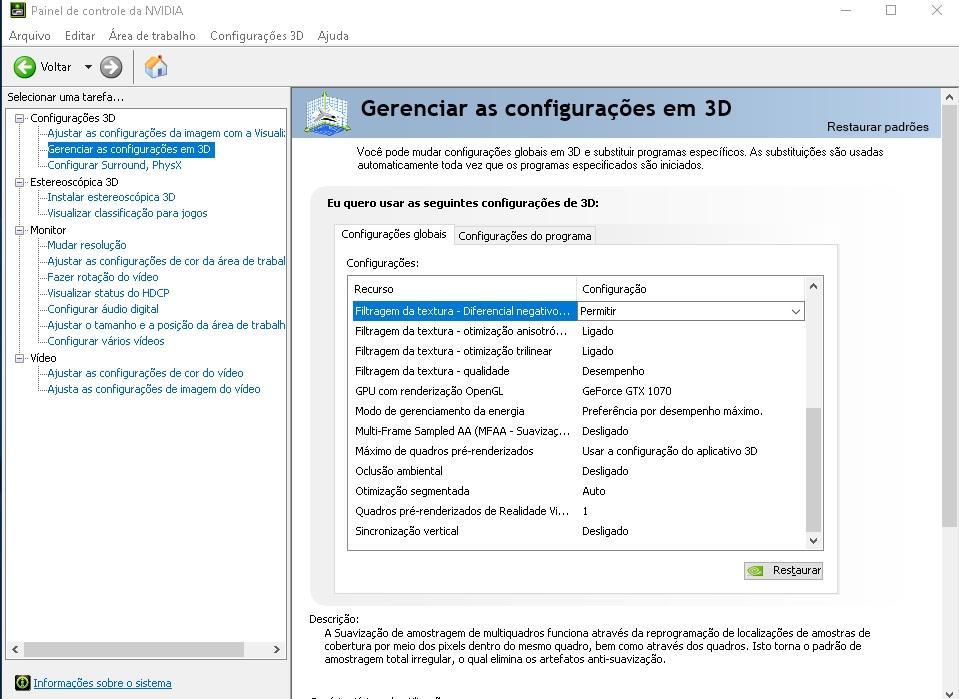The height and width of the screenshot is (699, 959).
Task: Open Ajustar as configurações da imagem com visualização
Action: 166,133
